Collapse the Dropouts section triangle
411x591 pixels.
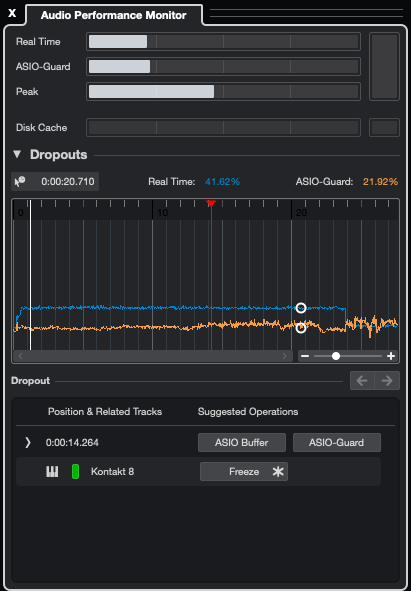[x=17, y=154]
